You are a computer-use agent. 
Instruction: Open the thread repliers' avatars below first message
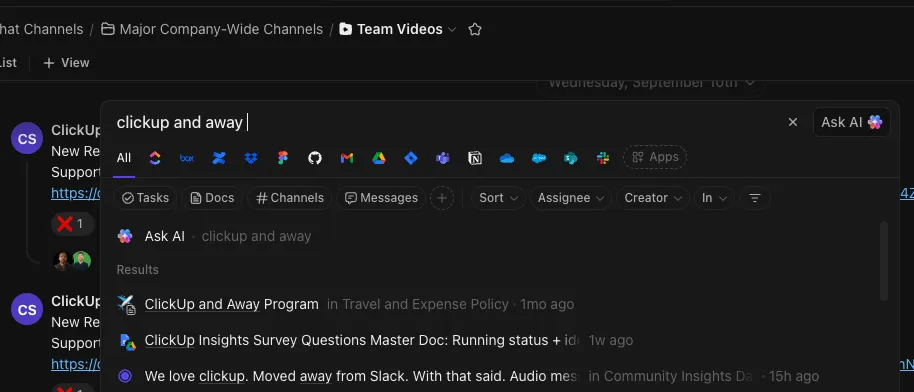(x=72, y=260)
